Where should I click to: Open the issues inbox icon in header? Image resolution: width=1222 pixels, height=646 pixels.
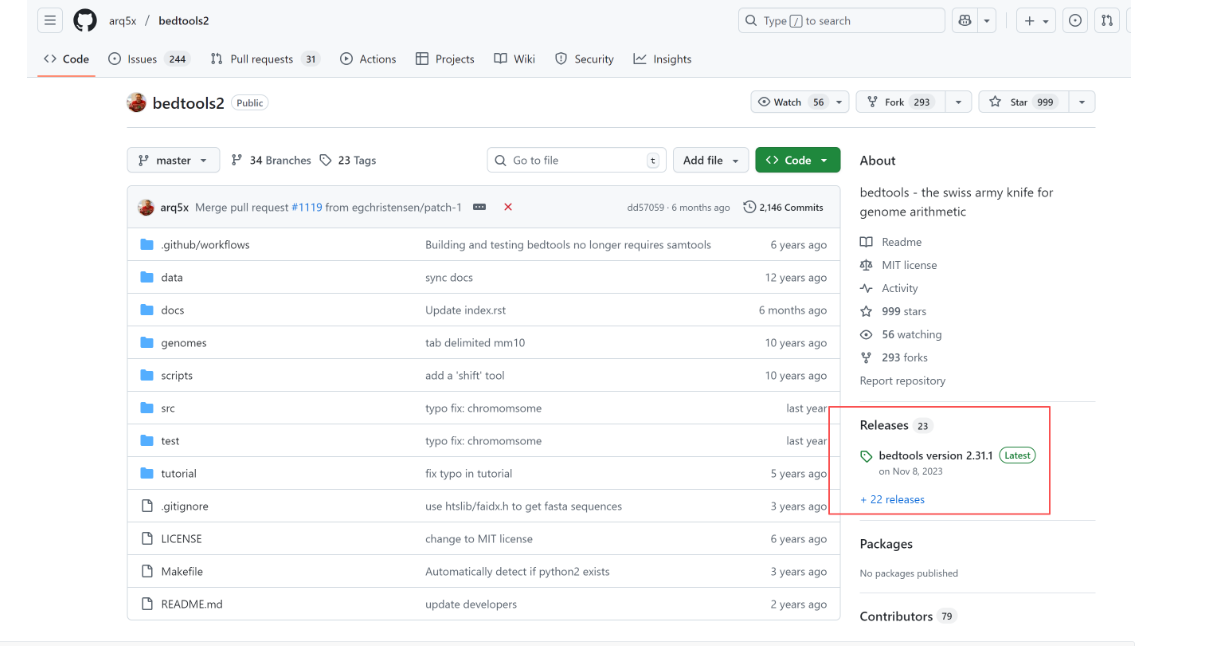(x=1075, y=20)
